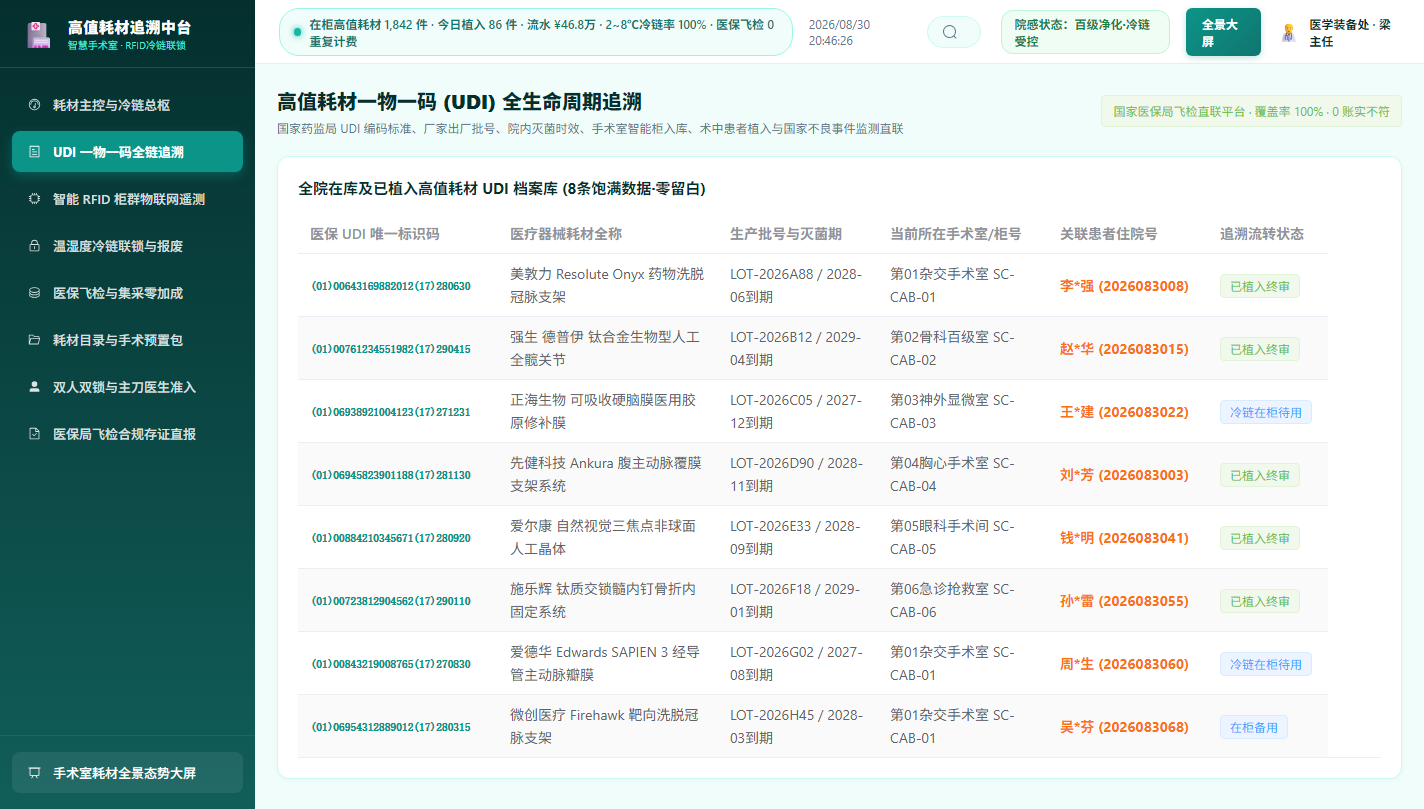Open 智能 RFID 柜群物联网遥测 page

click(x=127, y=199)
